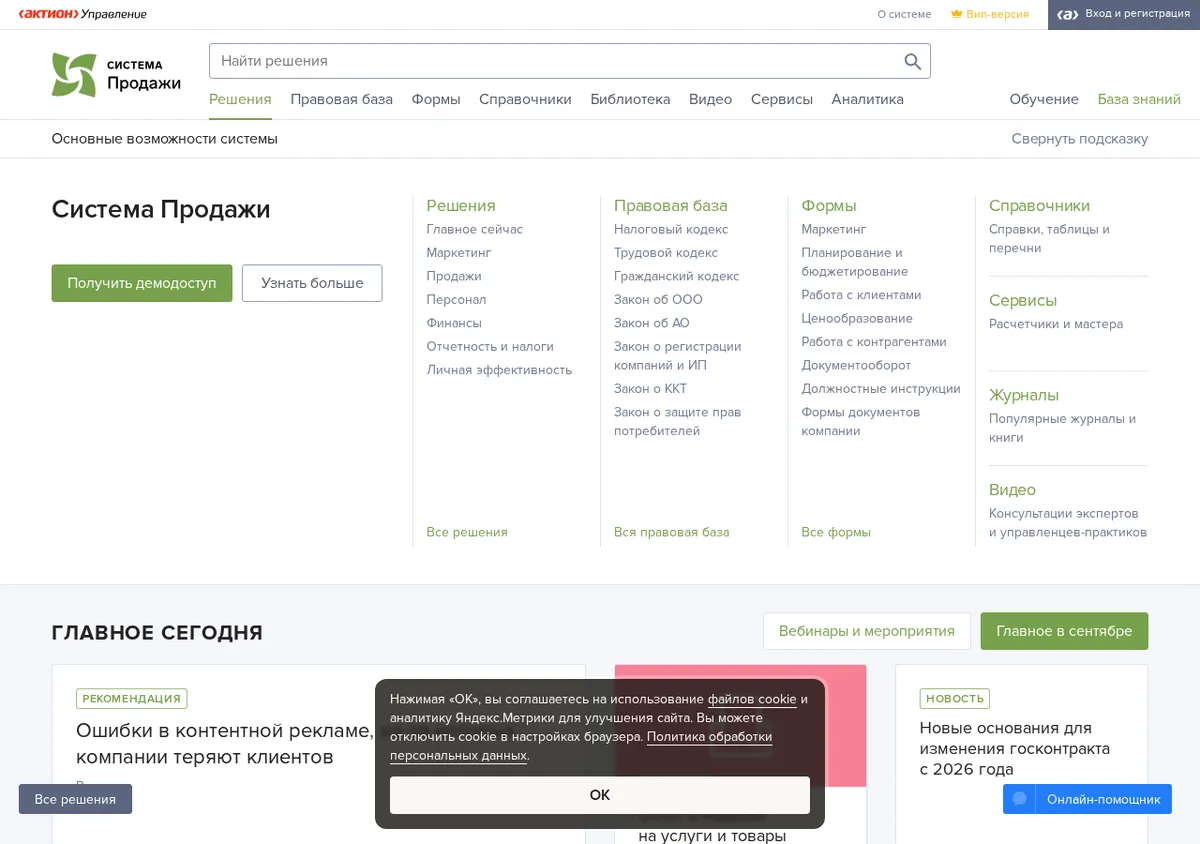Click the Получить демодоступ button
The width and height of the screenshot is (1200, 844).
click(x=142, y=283)
